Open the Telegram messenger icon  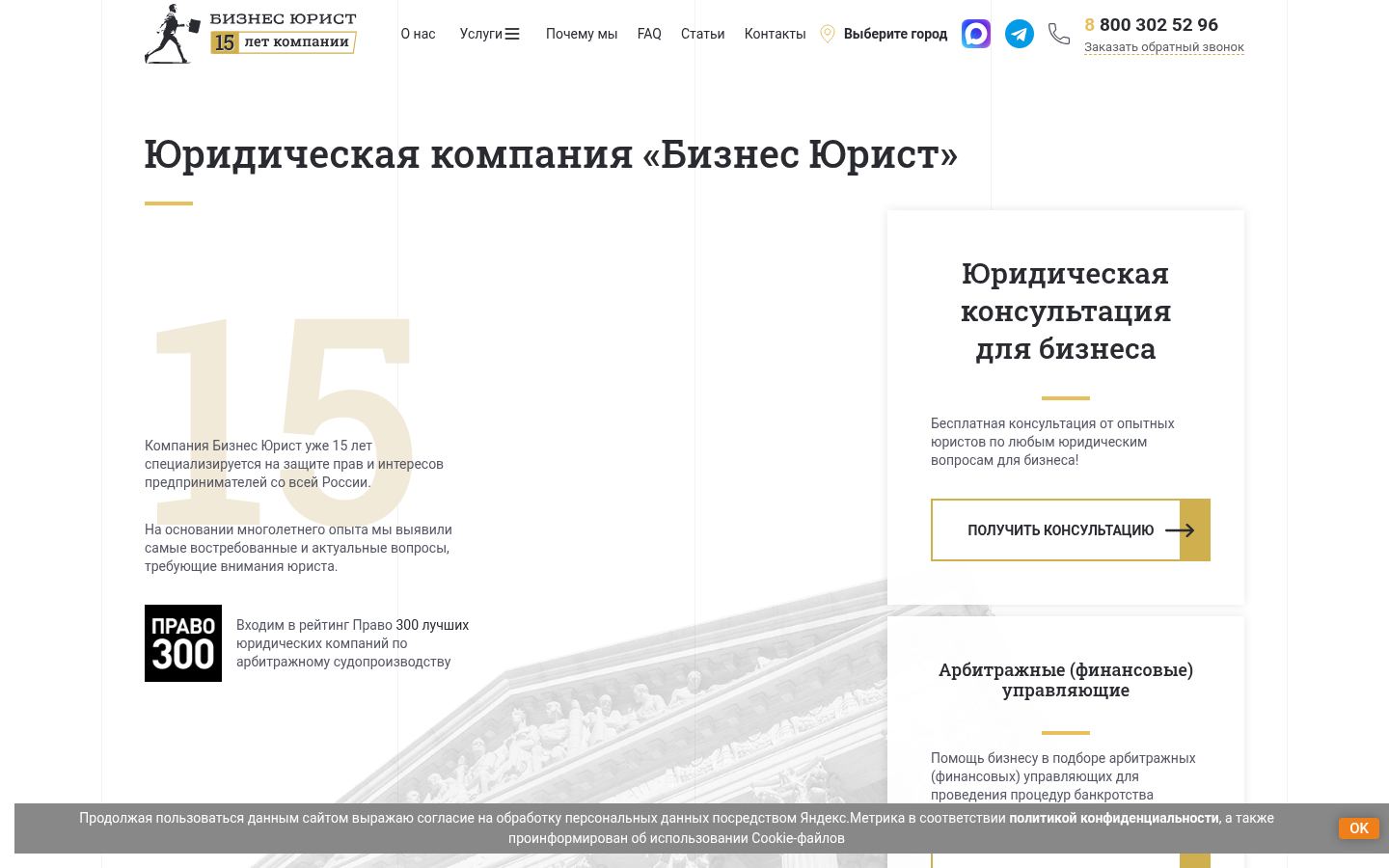pos(1020,34)
